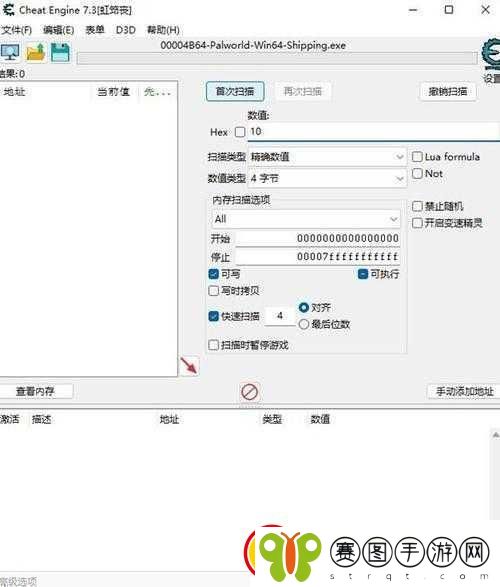
Task: Copy selected addresses using the red arrow
Action: point(189,365)
